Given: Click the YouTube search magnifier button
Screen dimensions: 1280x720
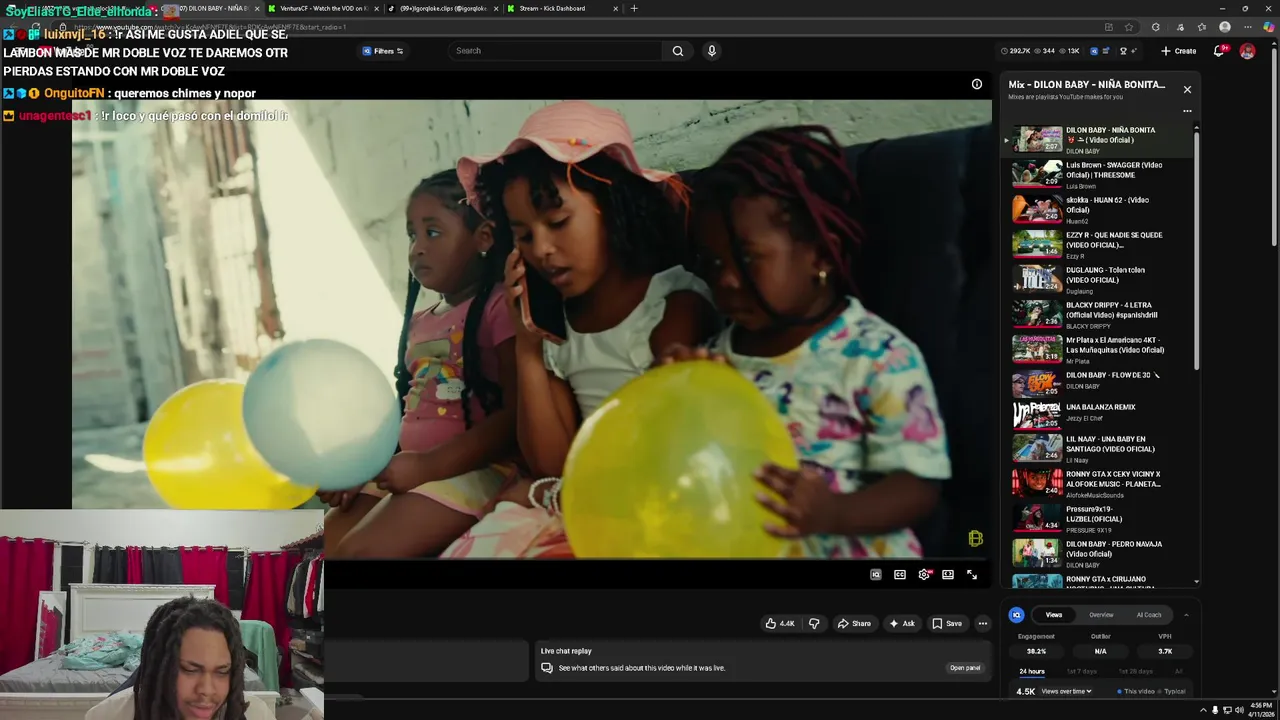Looking at the screenshot, I should [x=678, y=51].
